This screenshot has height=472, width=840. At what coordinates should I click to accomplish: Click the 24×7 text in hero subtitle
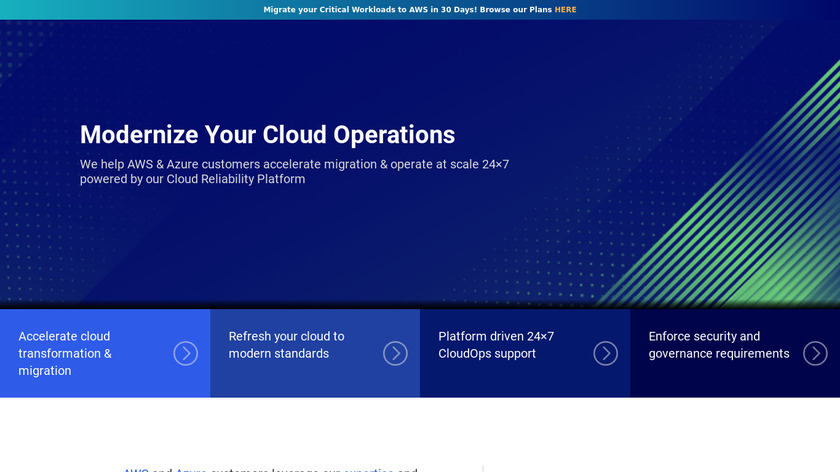(x=495, y=164)
